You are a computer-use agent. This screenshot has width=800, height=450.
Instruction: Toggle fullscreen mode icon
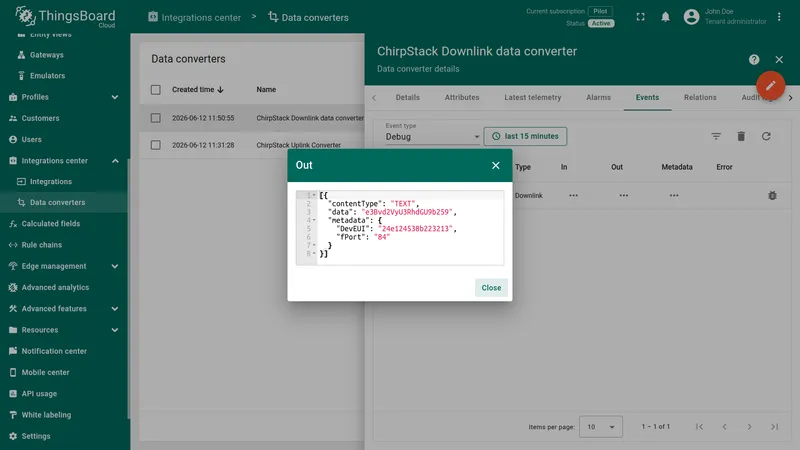pyautogui.click(x=640, y=17)
